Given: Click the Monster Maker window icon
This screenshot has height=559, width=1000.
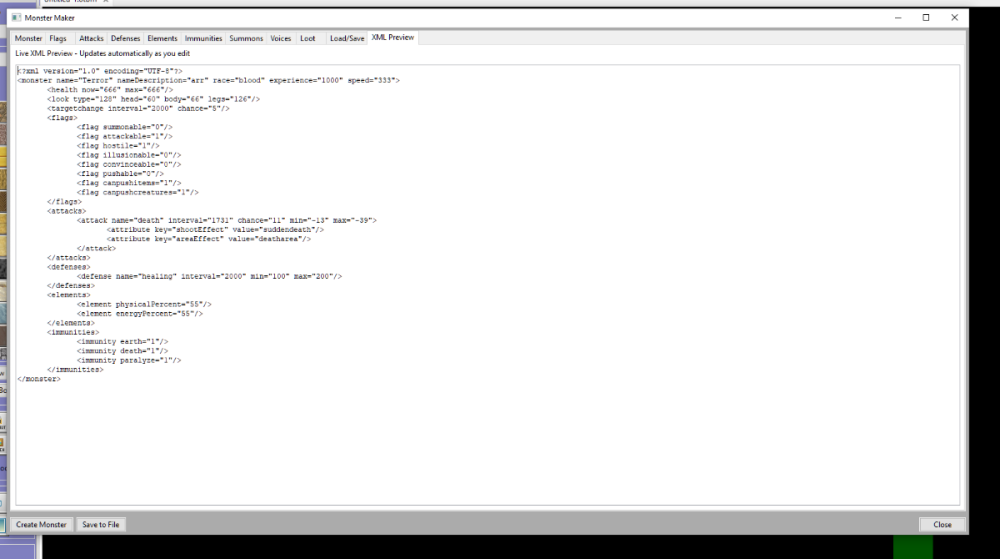Looking at the screenshot, I should pyautogui.click(x=16, y=18).
